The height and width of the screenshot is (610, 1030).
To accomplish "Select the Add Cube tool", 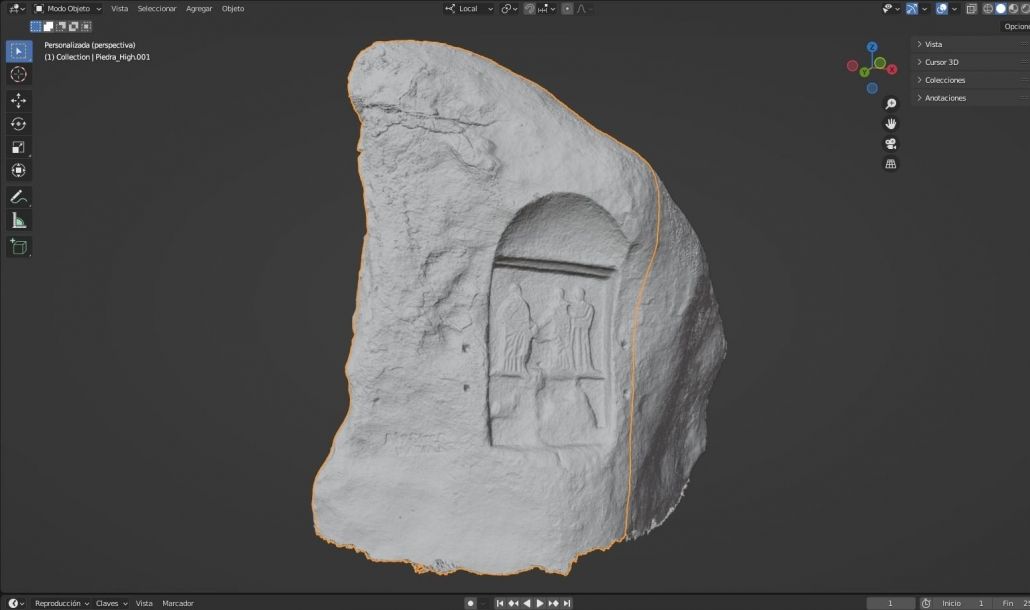I will [x=18, y=247].
